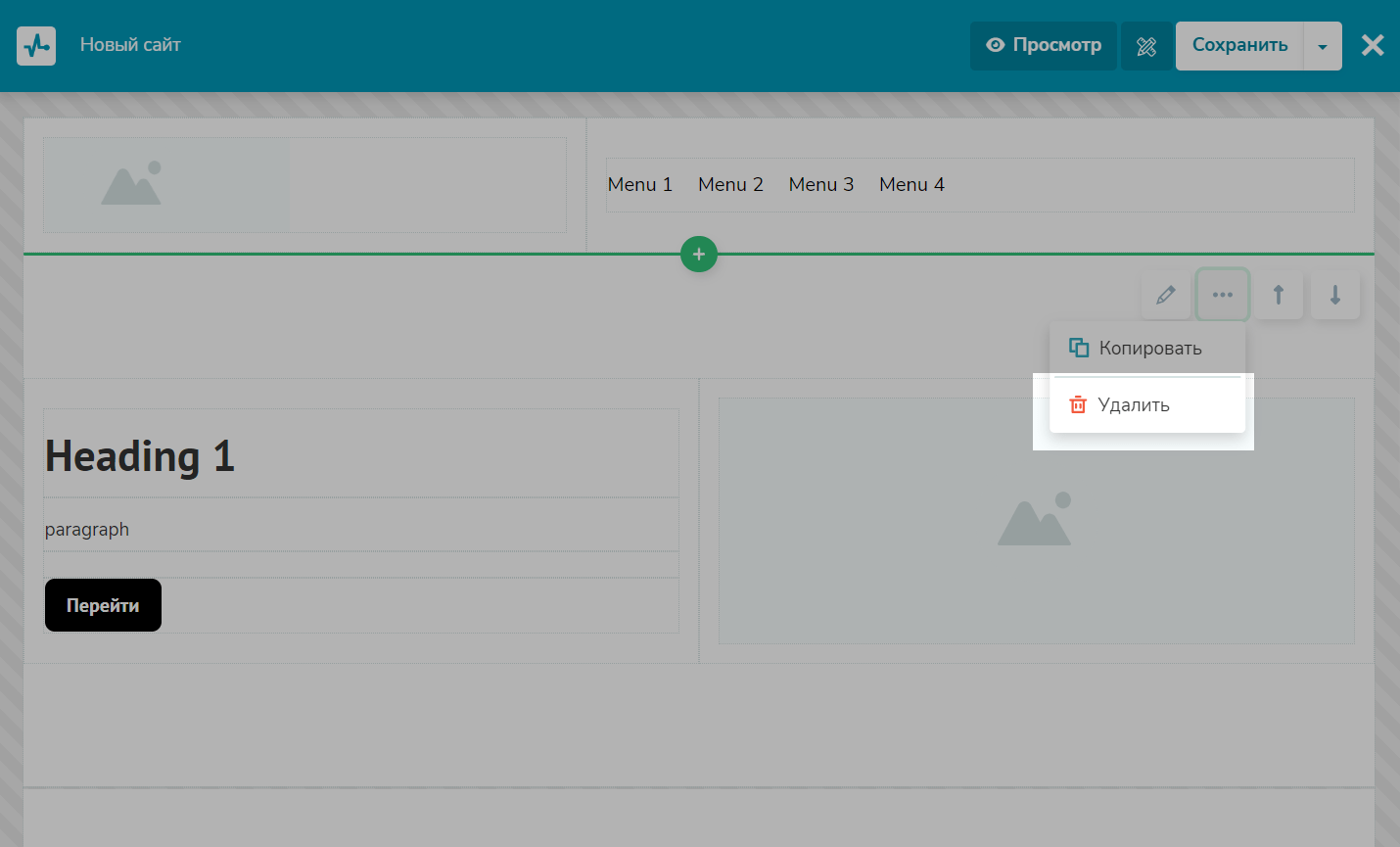Select Menu 1 navigation item
Image resolution: width=1400 pixels, height=847 pixels.
click(x=639, y=184)
